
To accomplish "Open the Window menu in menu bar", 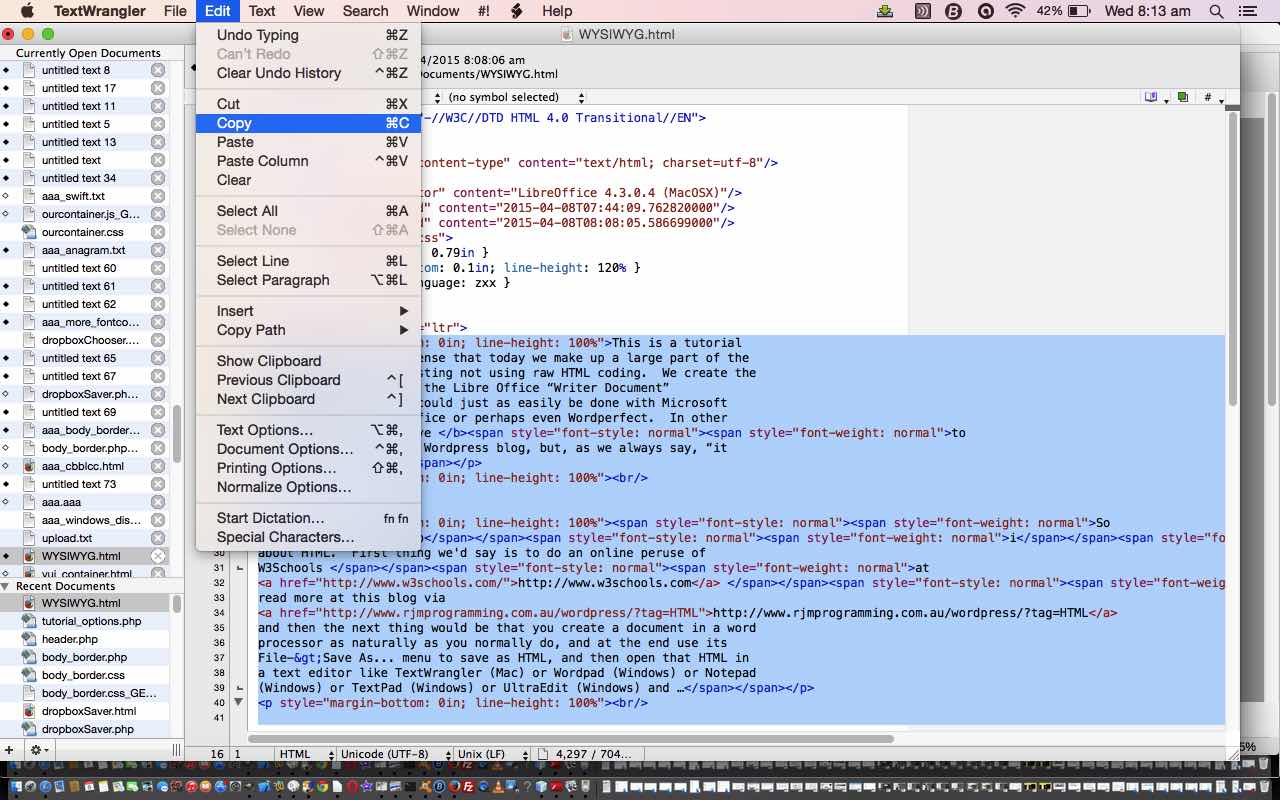I will [x=433, y=11].
